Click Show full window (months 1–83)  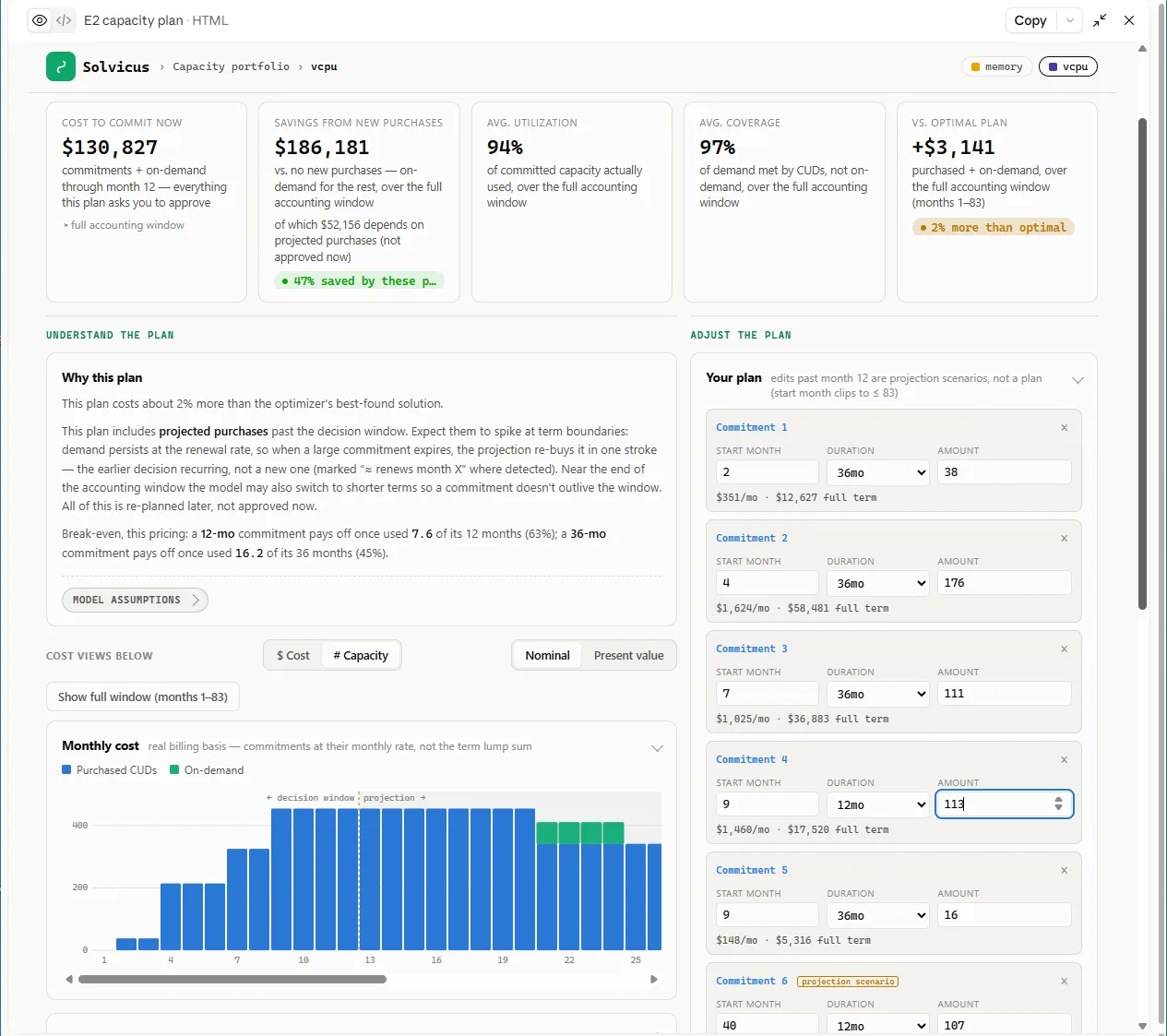click(143, 697)
